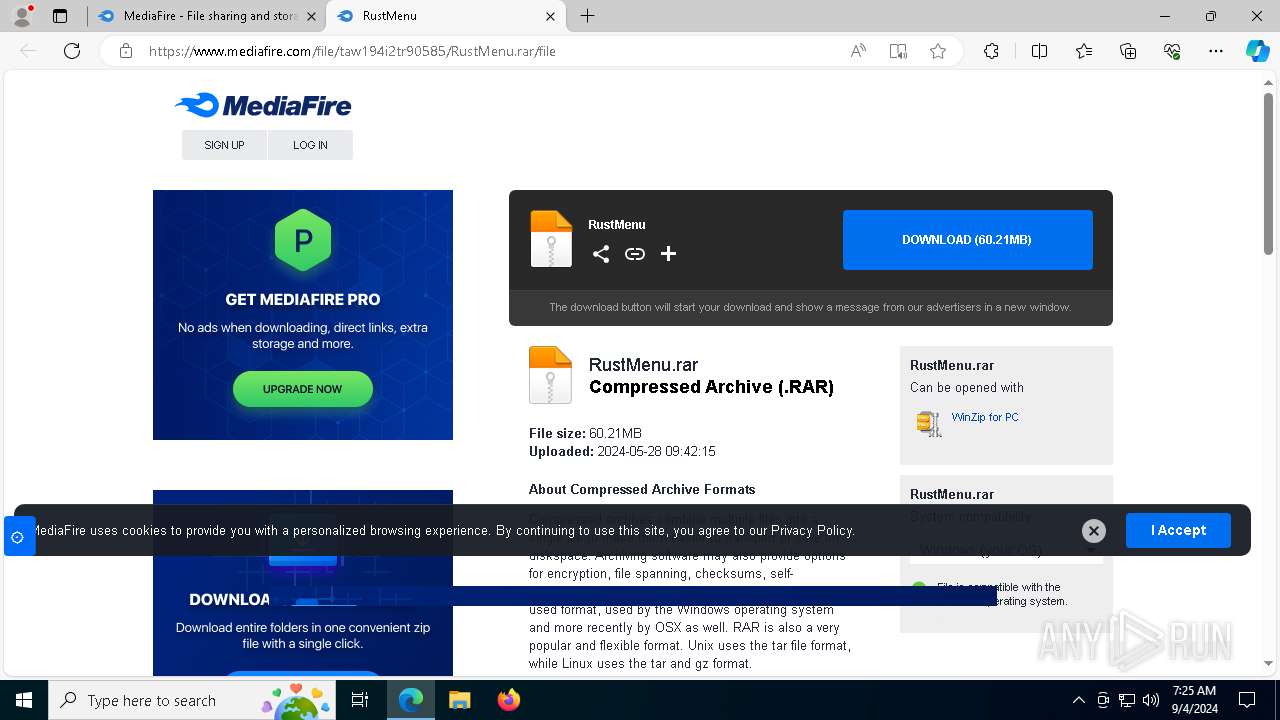
Task: Open cookie privacy settings icon on left edge
Action: pos(17,537)
